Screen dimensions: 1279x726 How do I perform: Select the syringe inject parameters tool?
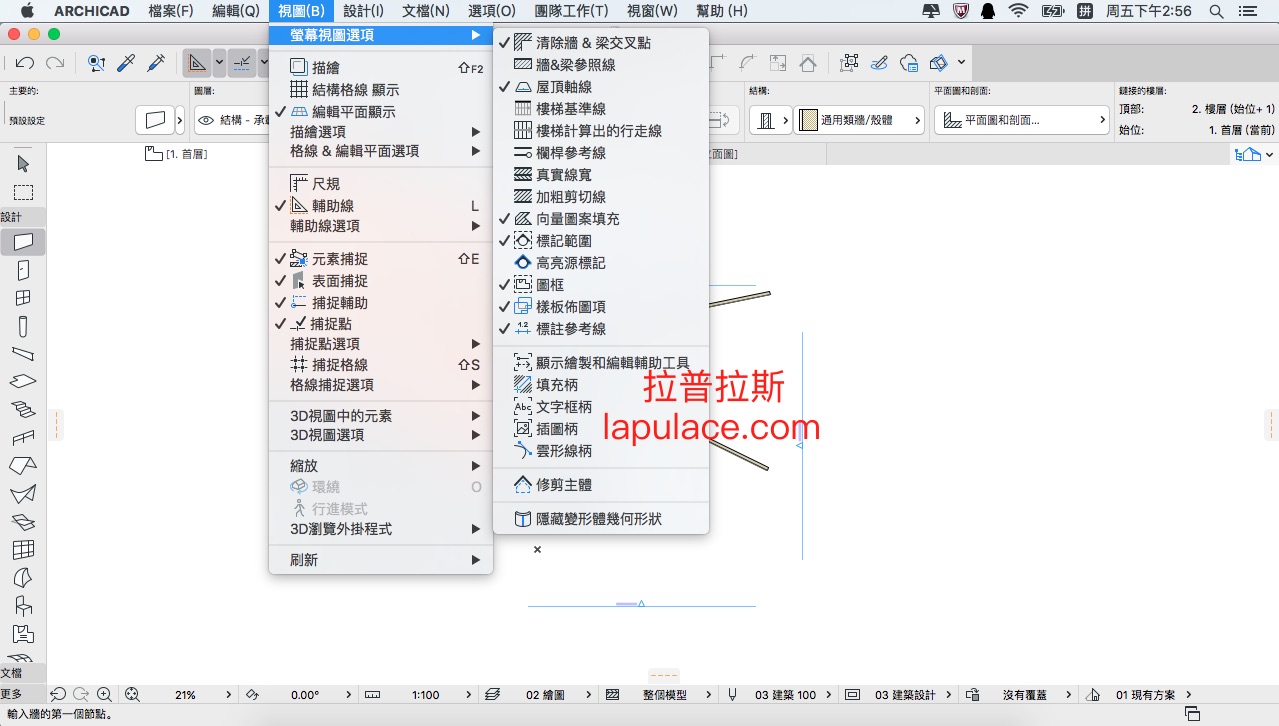[x=156, y=64]
